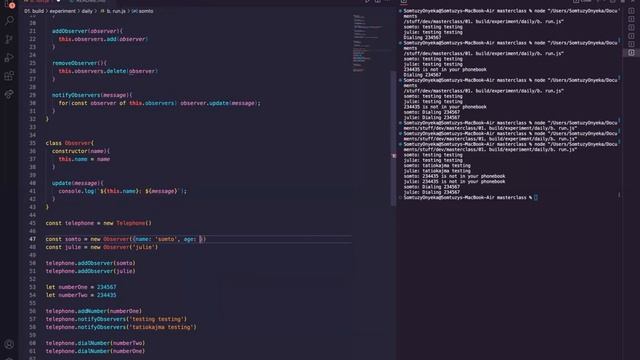Click line number 60 in the gutter
640x360 pixels.
coord(32,343)
